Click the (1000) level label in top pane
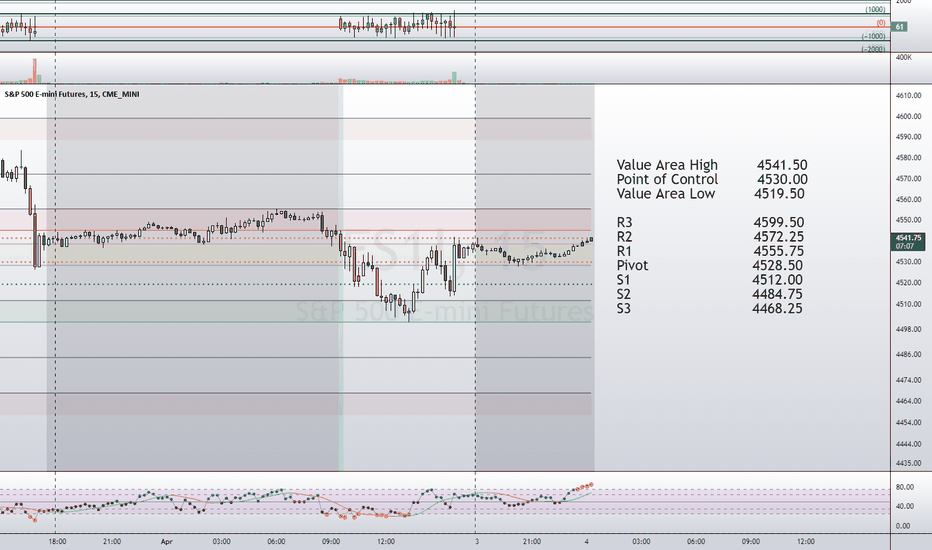 click(x=875, y=10)
